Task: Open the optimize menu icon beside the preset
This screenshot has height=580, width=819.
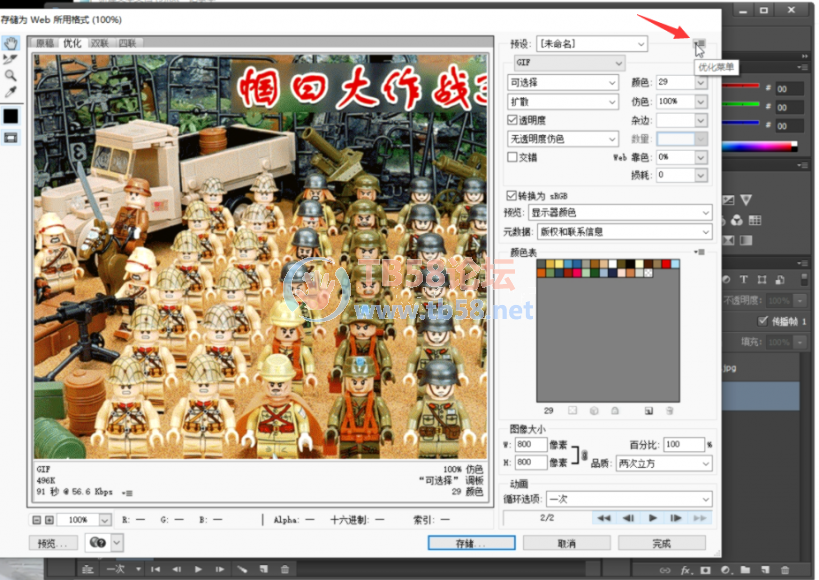Action: (x=699, y=43)
